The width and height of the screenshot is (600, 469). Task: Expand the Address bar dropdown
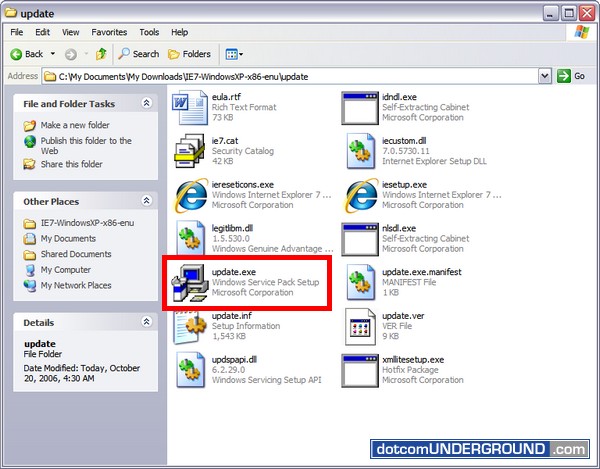coord(545,76)
